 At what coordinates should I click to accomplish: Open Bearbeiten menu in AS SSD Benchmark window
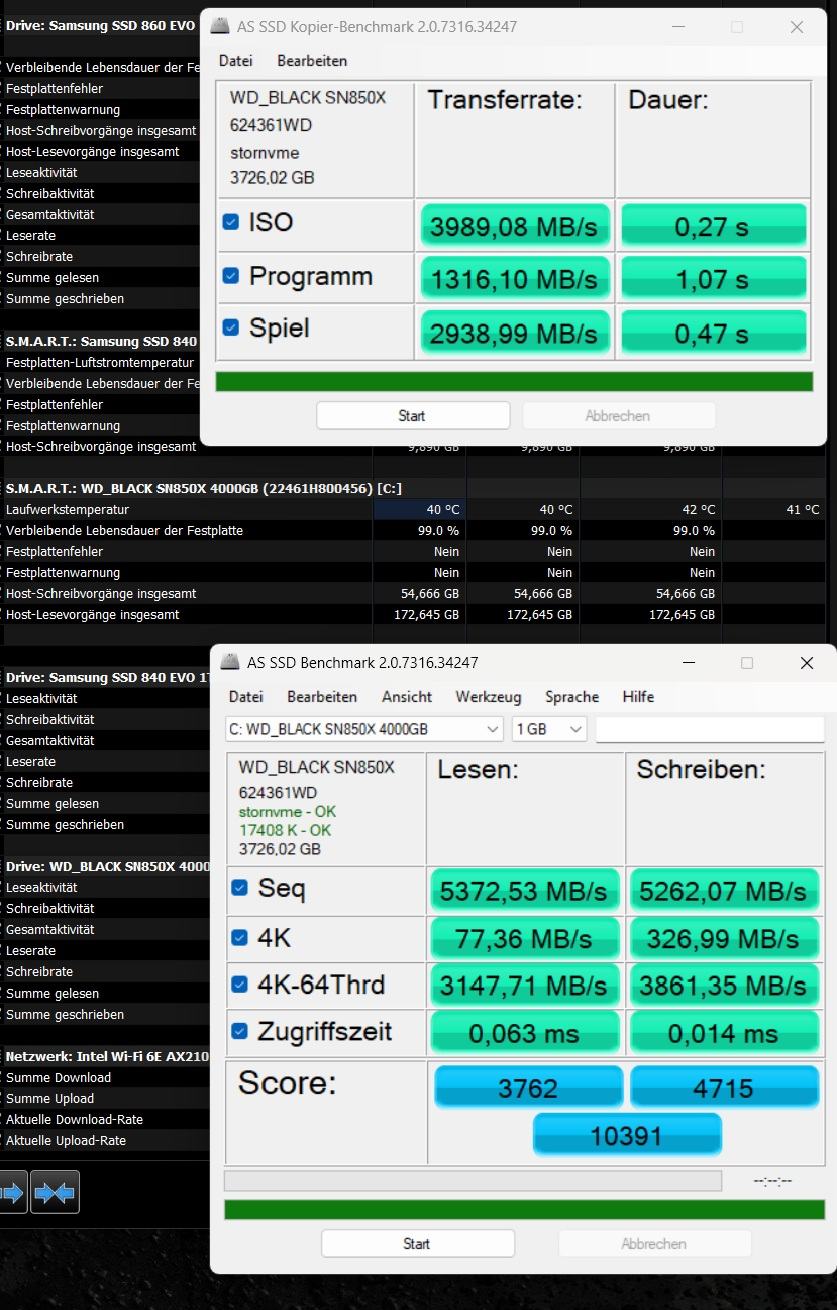(322, 697)
